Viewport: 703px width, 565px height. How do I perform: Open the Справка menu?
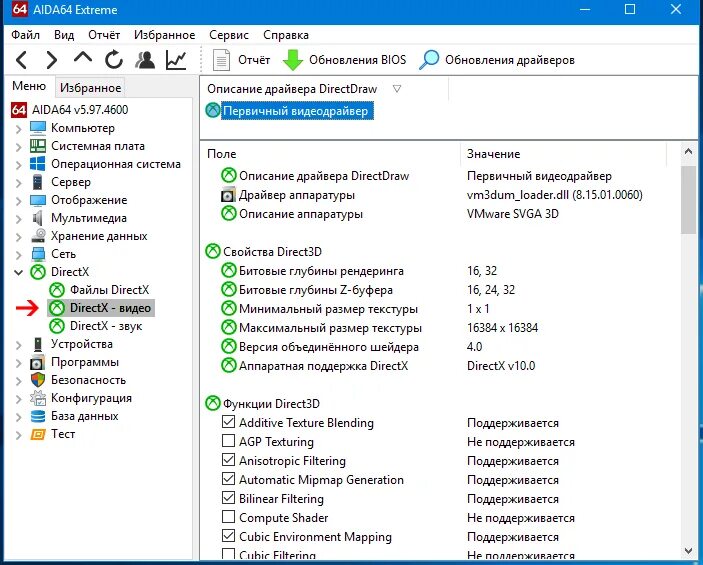point(286,35)
